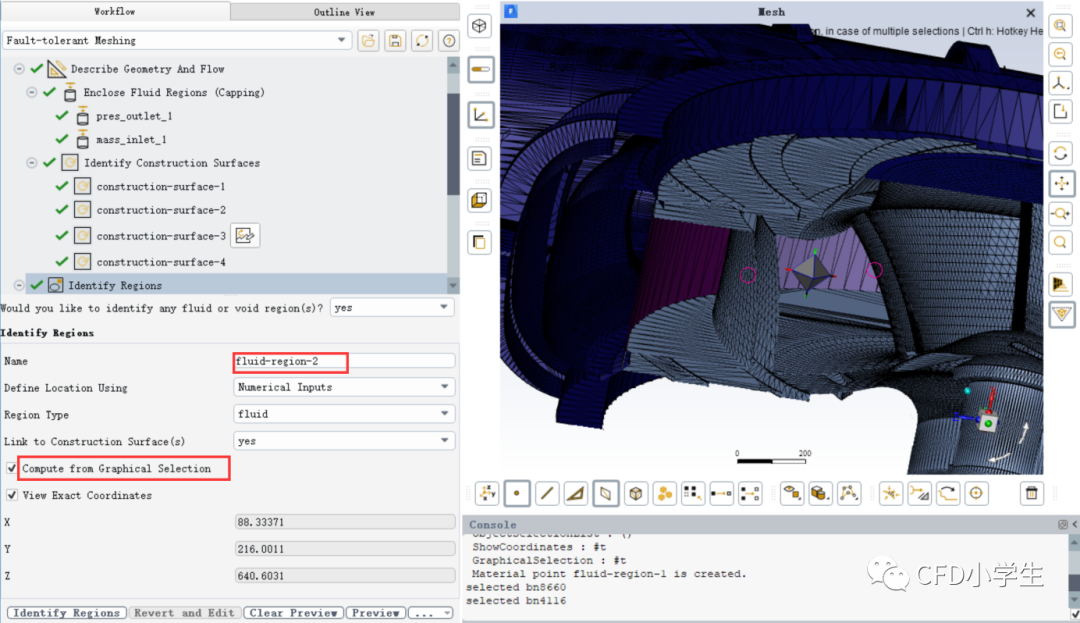Click the rotate view icon
Viewport: 1080px width, 623px height.
pos(1061,153)
